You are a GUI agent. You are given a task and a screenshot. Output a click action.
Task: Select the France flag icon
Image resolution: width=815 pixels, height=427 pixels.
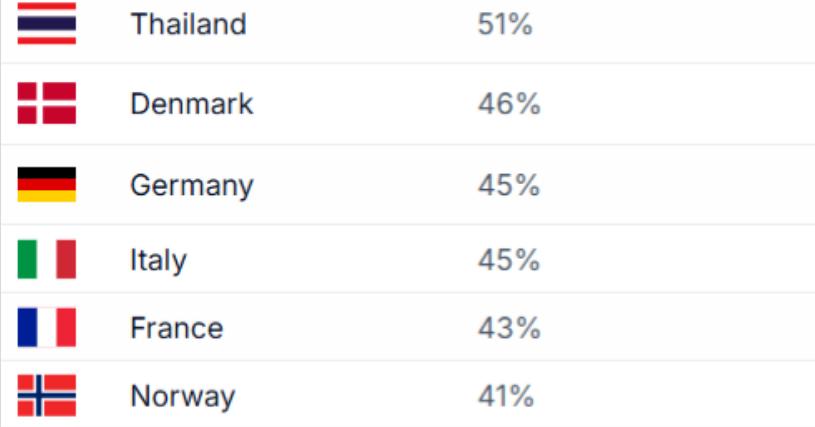pyautogui.click(x=46, y=327)
